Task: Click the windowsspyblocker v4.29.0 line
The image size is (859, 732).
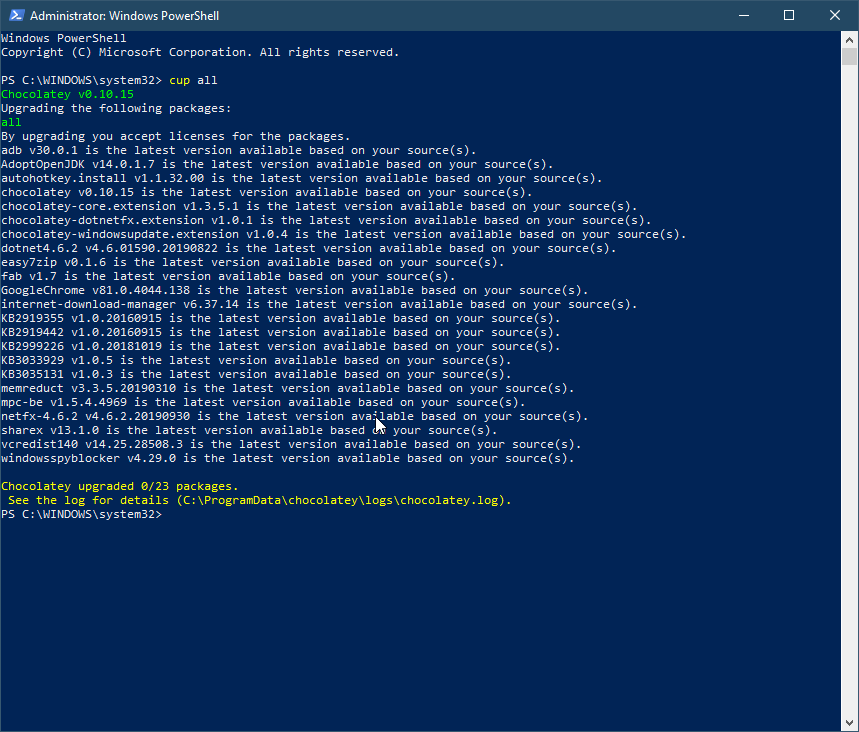Action: [288, 458]
